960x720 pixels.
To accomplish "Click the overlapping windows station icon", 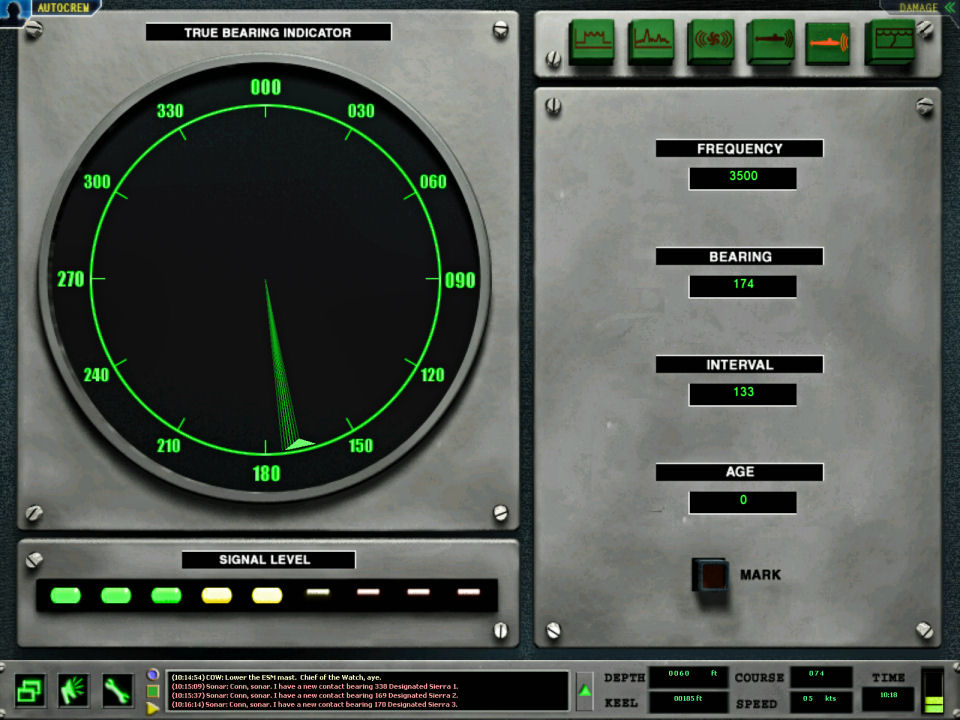I will (x=30, y=689).
